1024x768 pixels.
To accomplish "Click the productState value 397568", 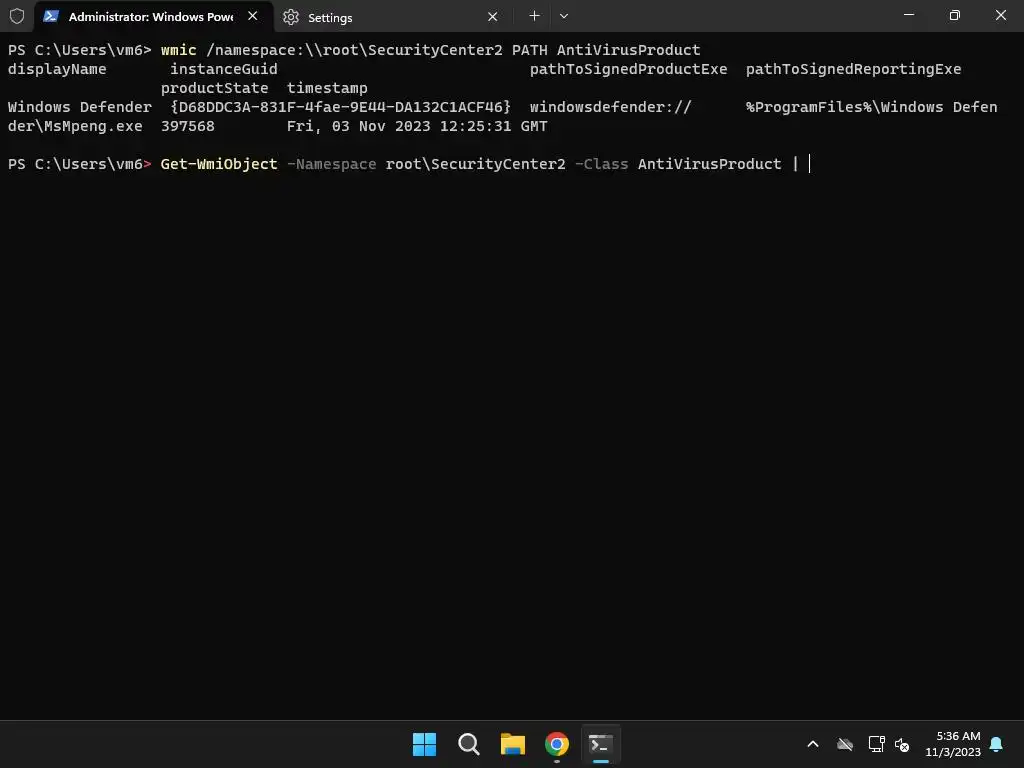I will pos(187,125).
